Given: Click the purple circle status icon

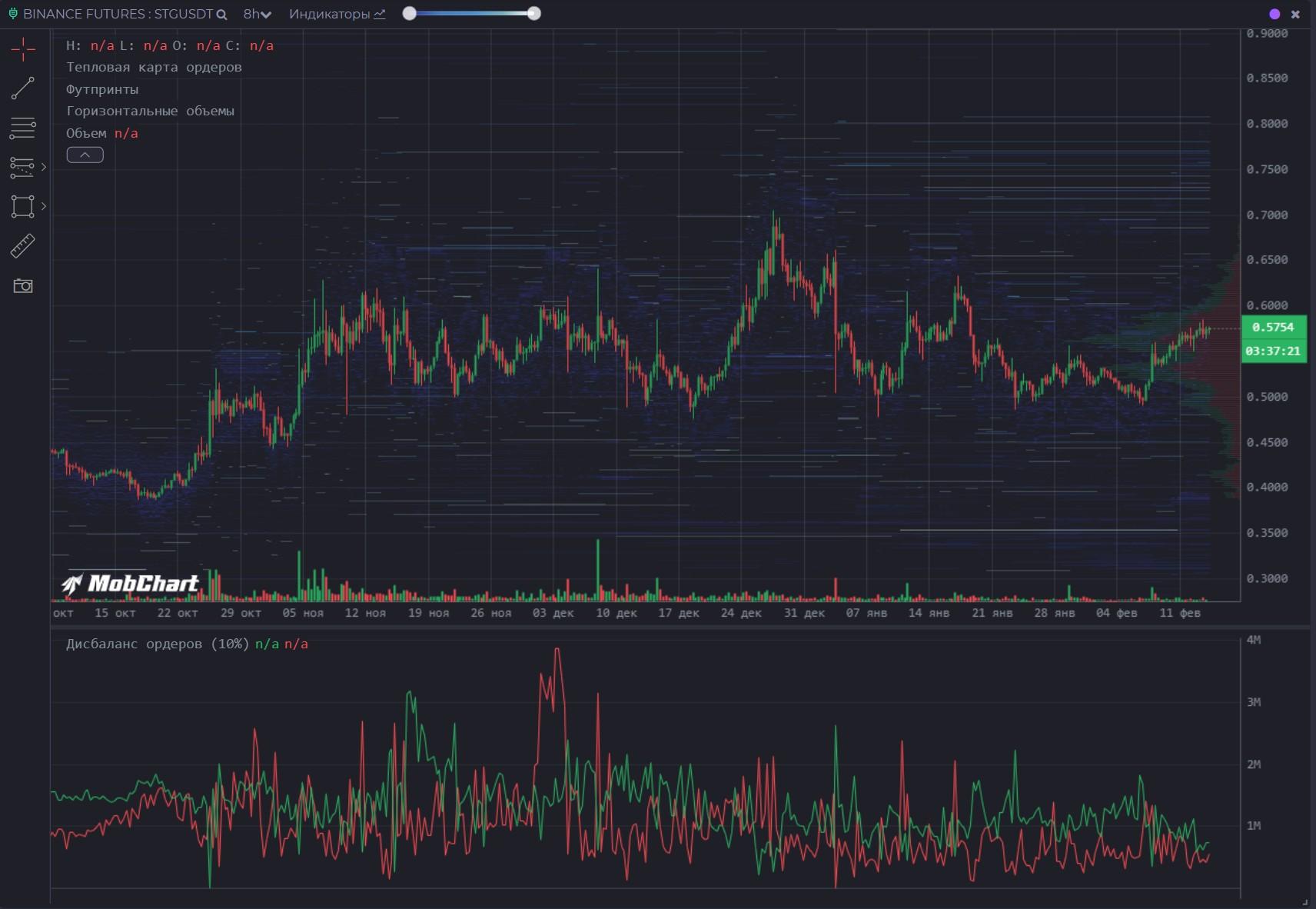Looking at the screenshot, I should [x=1274, y=14].
